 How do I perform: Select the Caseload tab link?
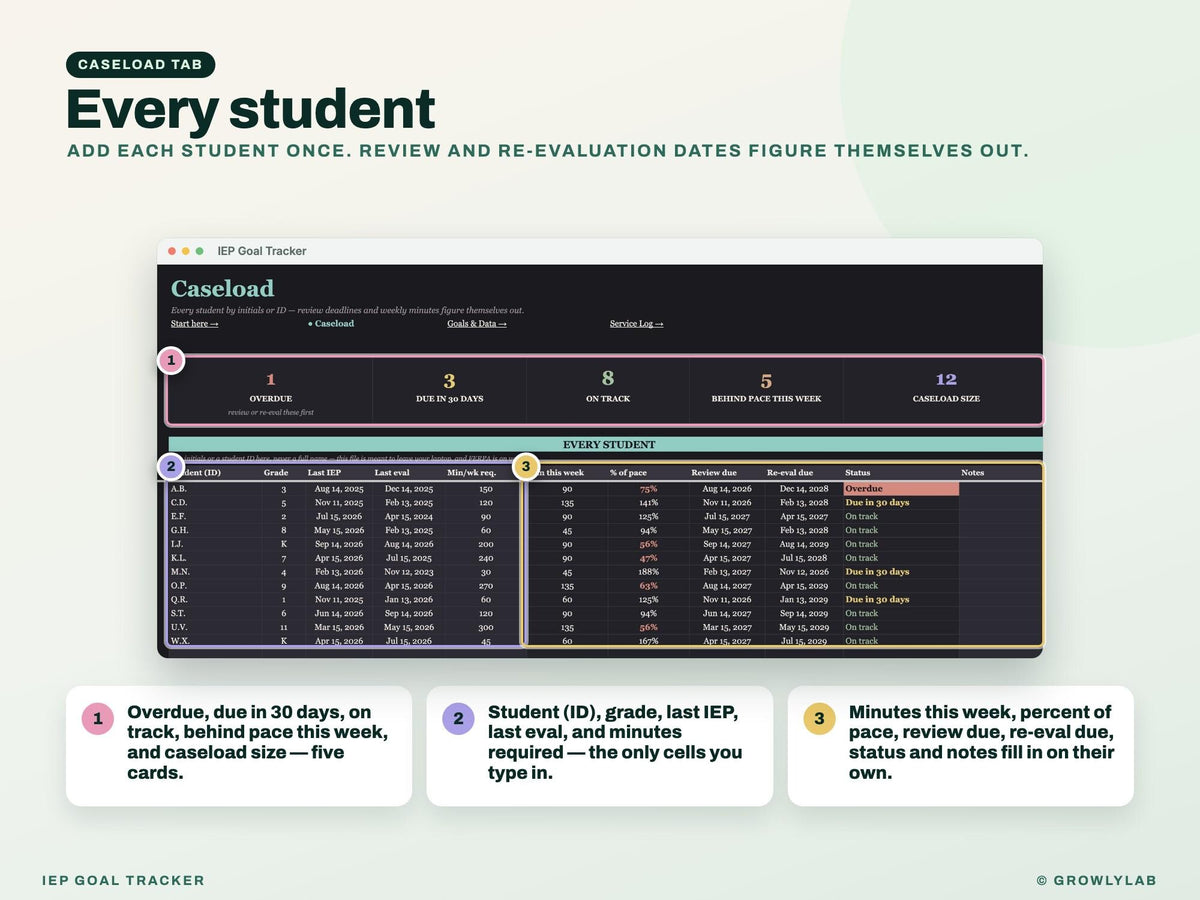(331, 324)
